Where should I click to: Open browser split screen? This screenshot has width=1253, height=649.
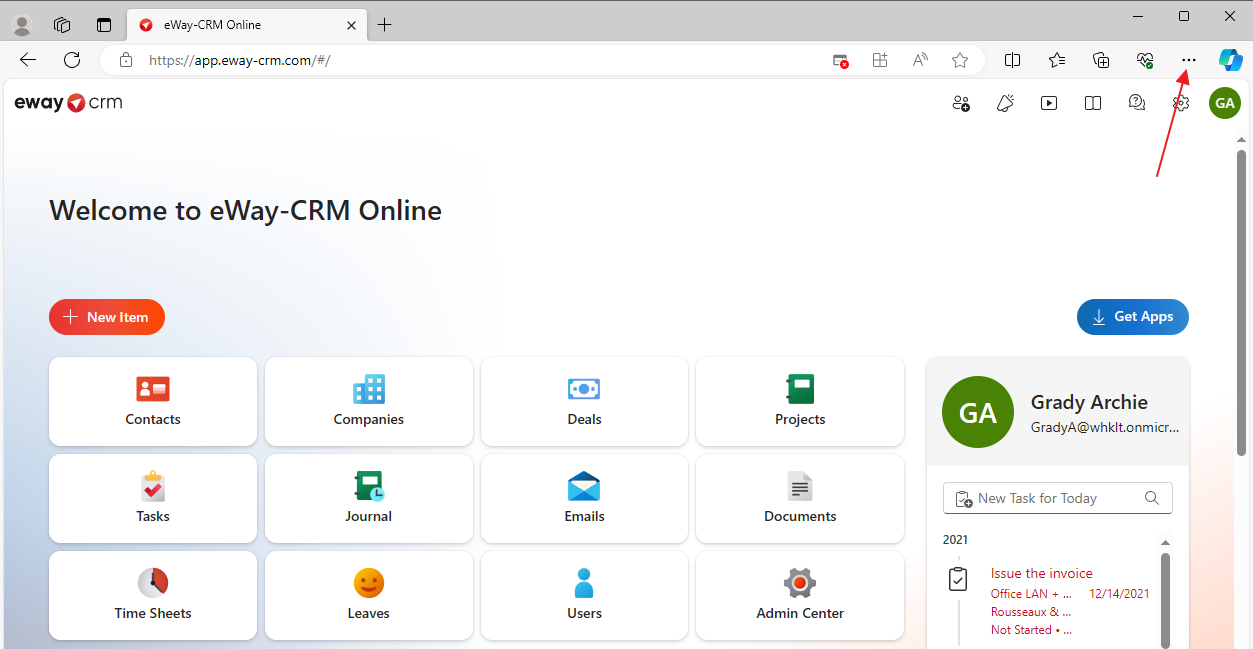coord(1012,60)
